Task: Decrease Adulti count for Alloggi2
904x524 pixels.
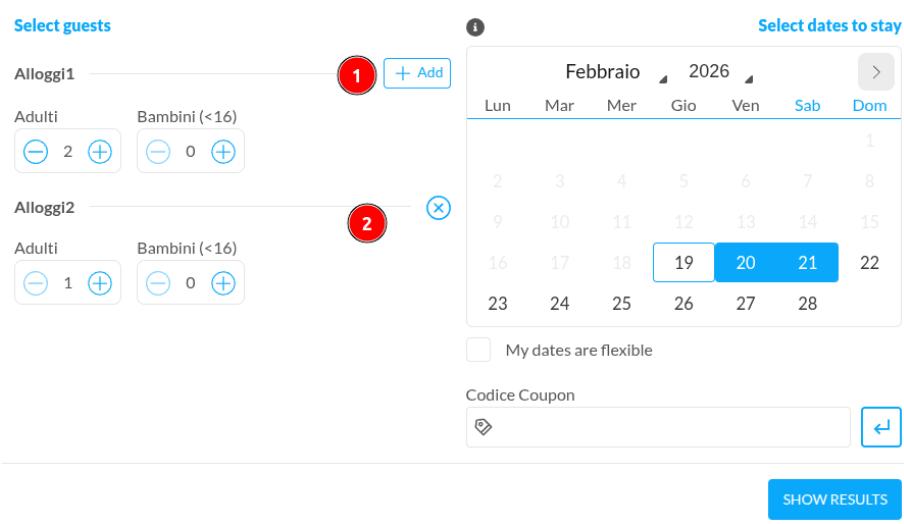Action: click(x=34, y=282)
